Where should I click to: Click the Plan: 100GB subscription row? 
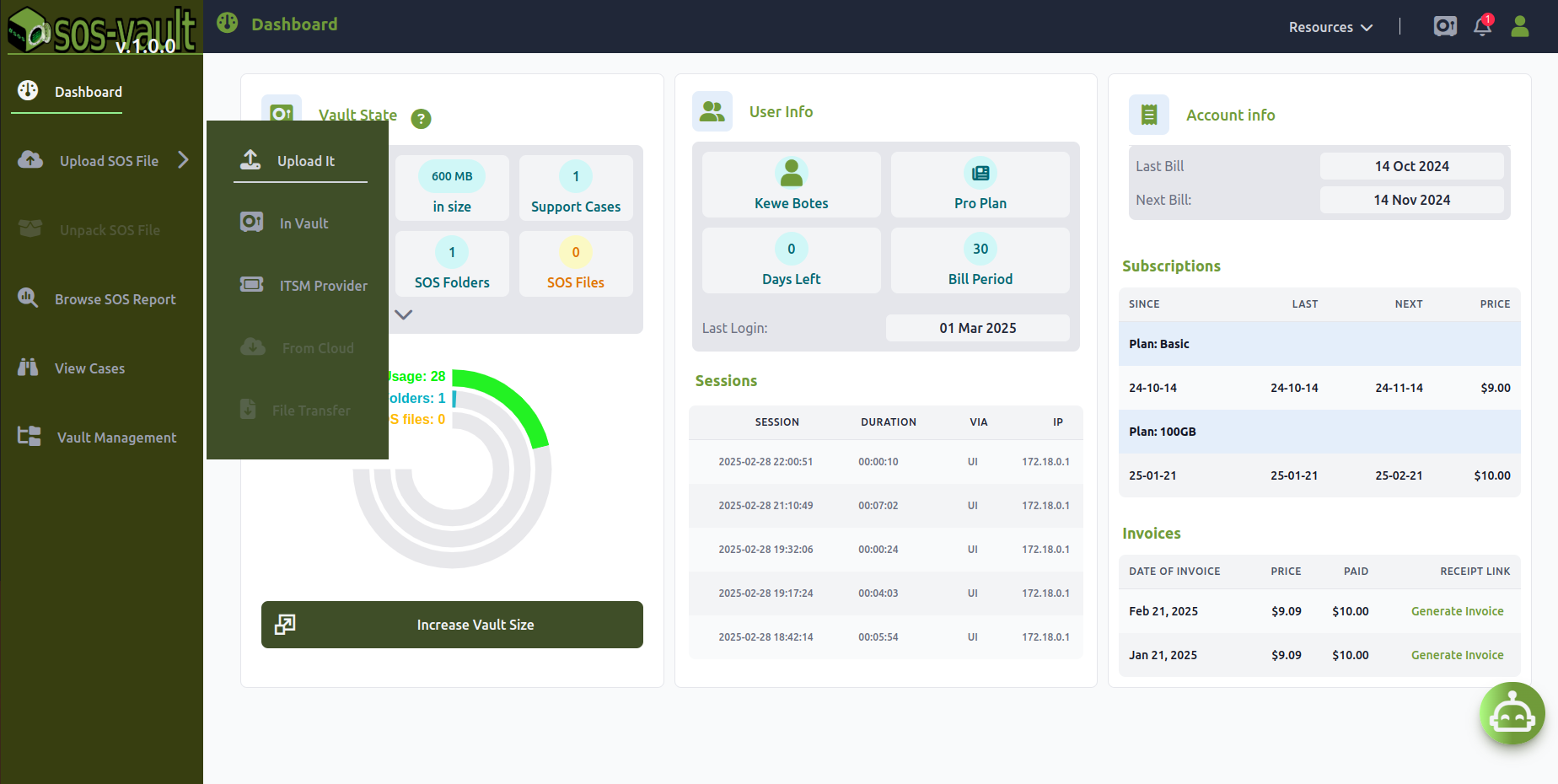(1319, 432)
